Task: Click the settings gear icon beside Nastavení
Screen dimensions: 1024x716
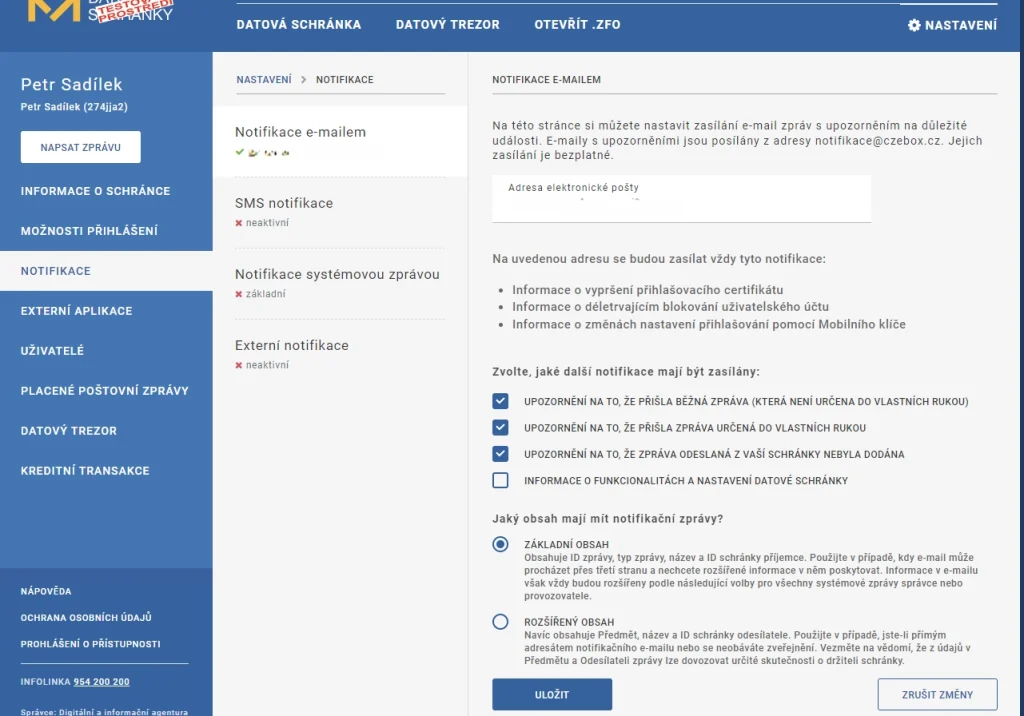Action: tap(913, 25)
